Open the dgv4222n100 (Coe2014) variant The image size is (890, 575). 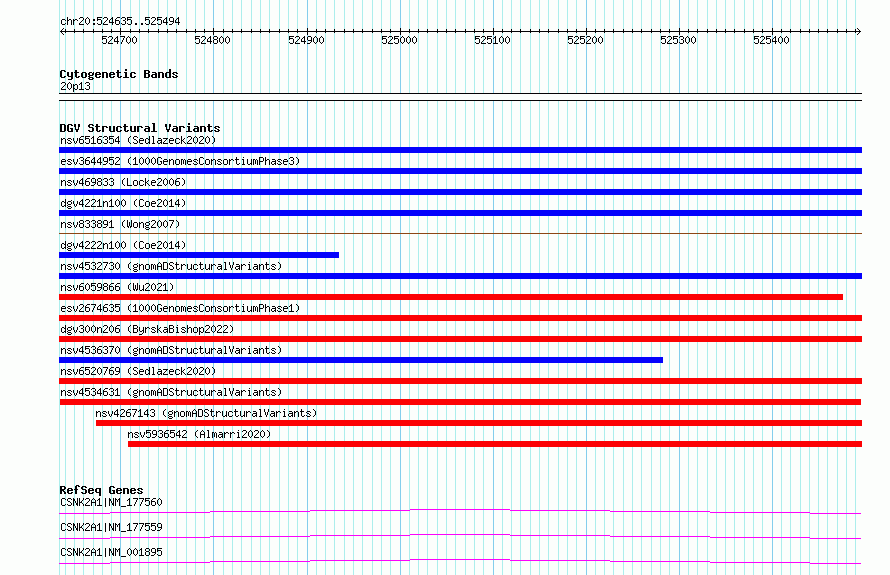[x=123, y=245]
